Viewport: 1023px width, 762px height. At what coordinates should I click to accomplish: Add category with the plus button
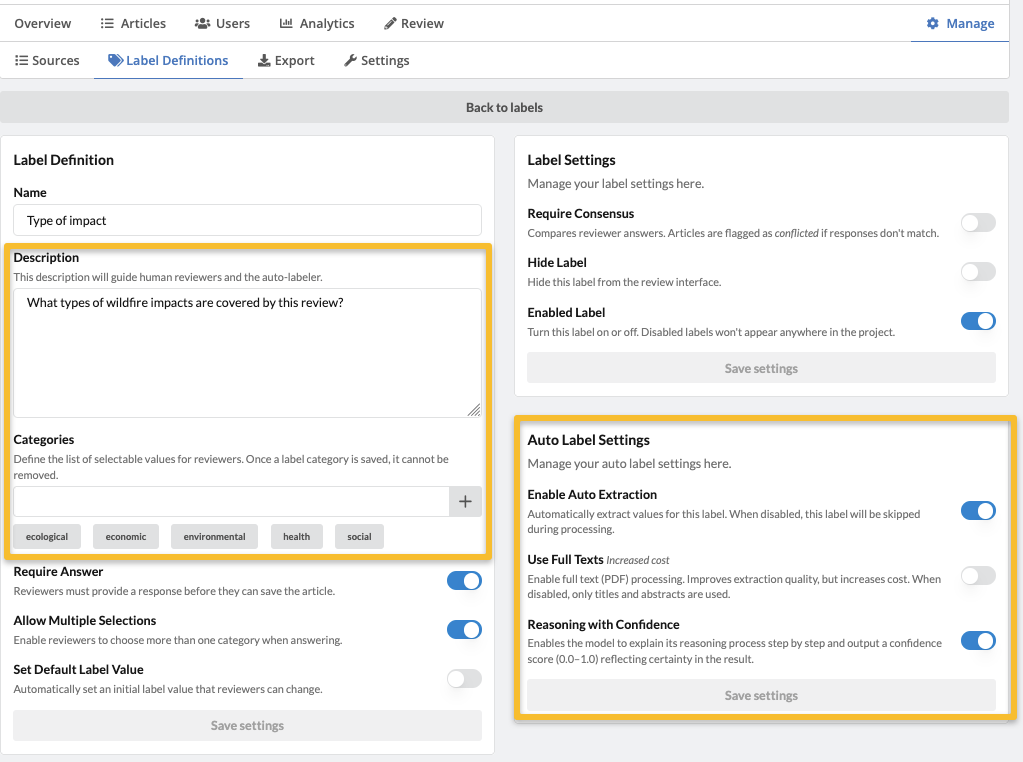point(465,502)
